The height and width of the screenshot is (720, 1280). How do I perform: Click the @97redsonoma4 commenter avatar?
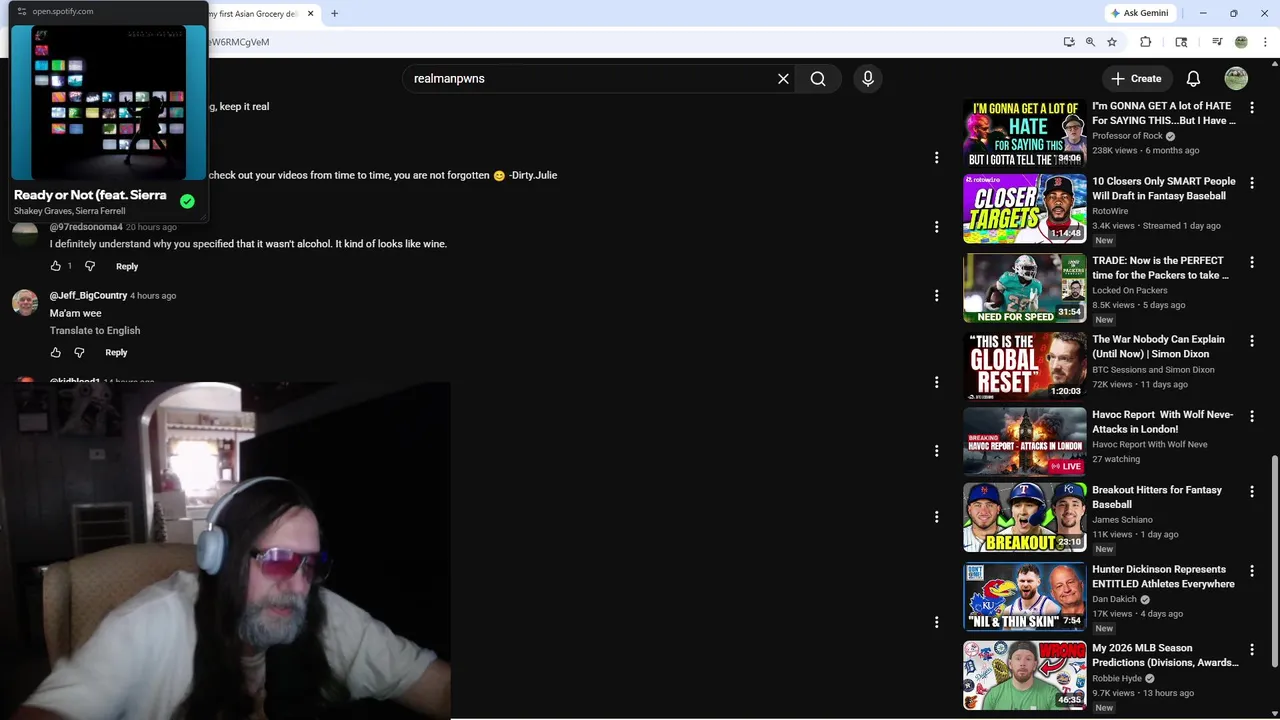[x=25, y=233]
